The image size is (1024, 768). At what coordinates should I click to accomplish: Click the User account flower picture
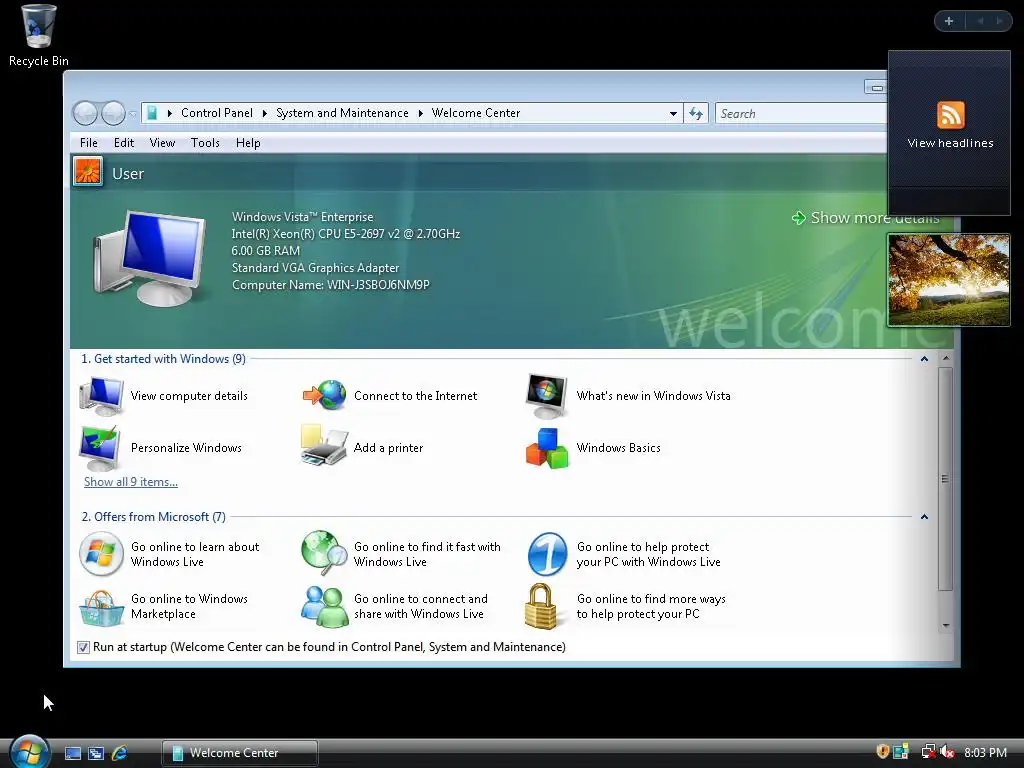click(x=88, y=172)
